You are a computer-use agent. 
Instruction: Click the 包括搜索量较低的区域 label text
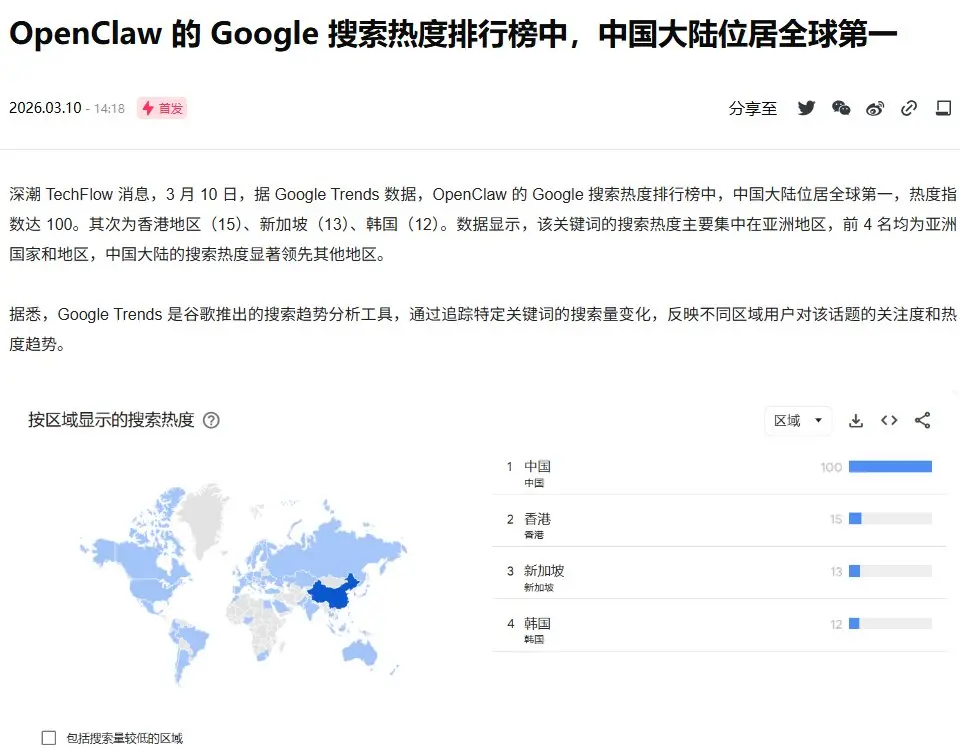[124, 738]
